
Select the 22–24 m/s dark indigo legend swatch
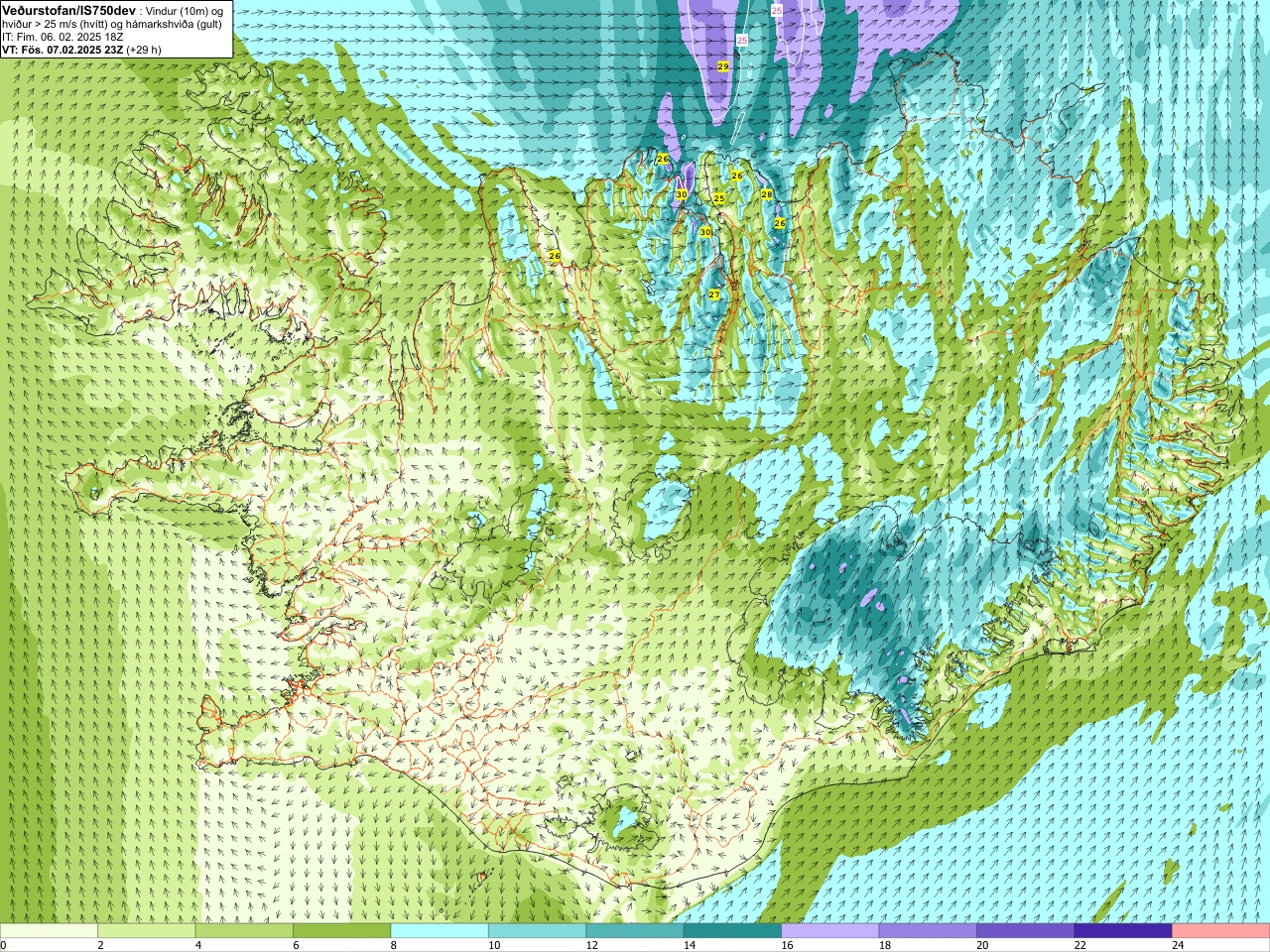[x=1123, y=931]
